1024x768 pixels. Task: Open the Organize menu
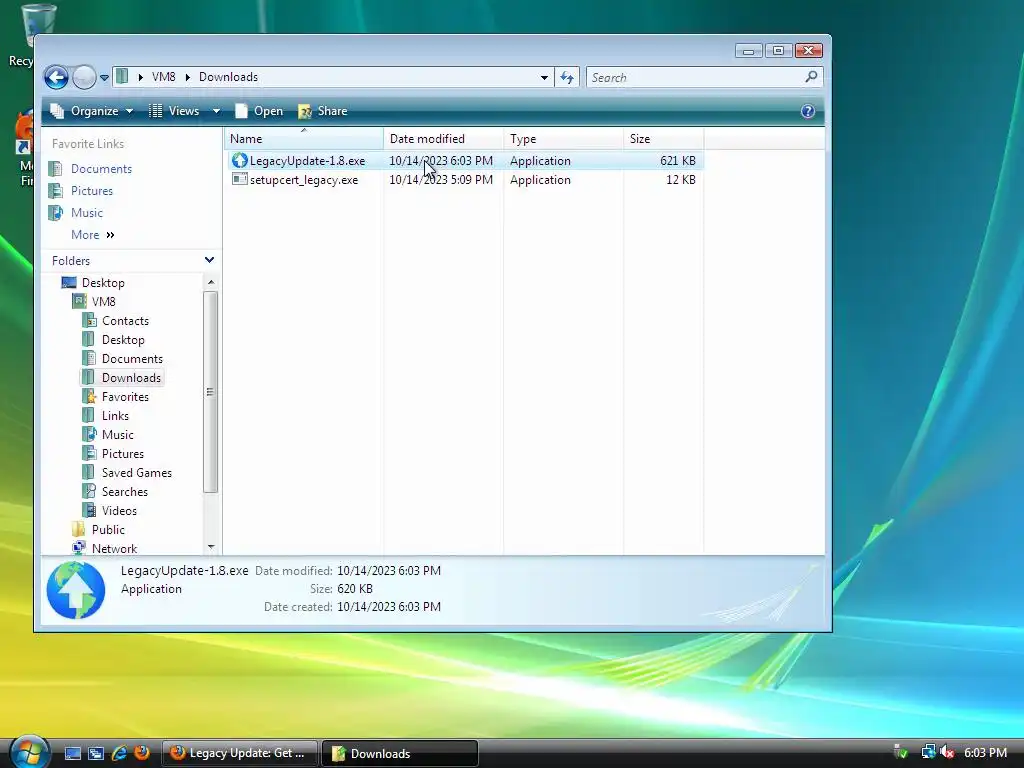(x=92, y=111)
